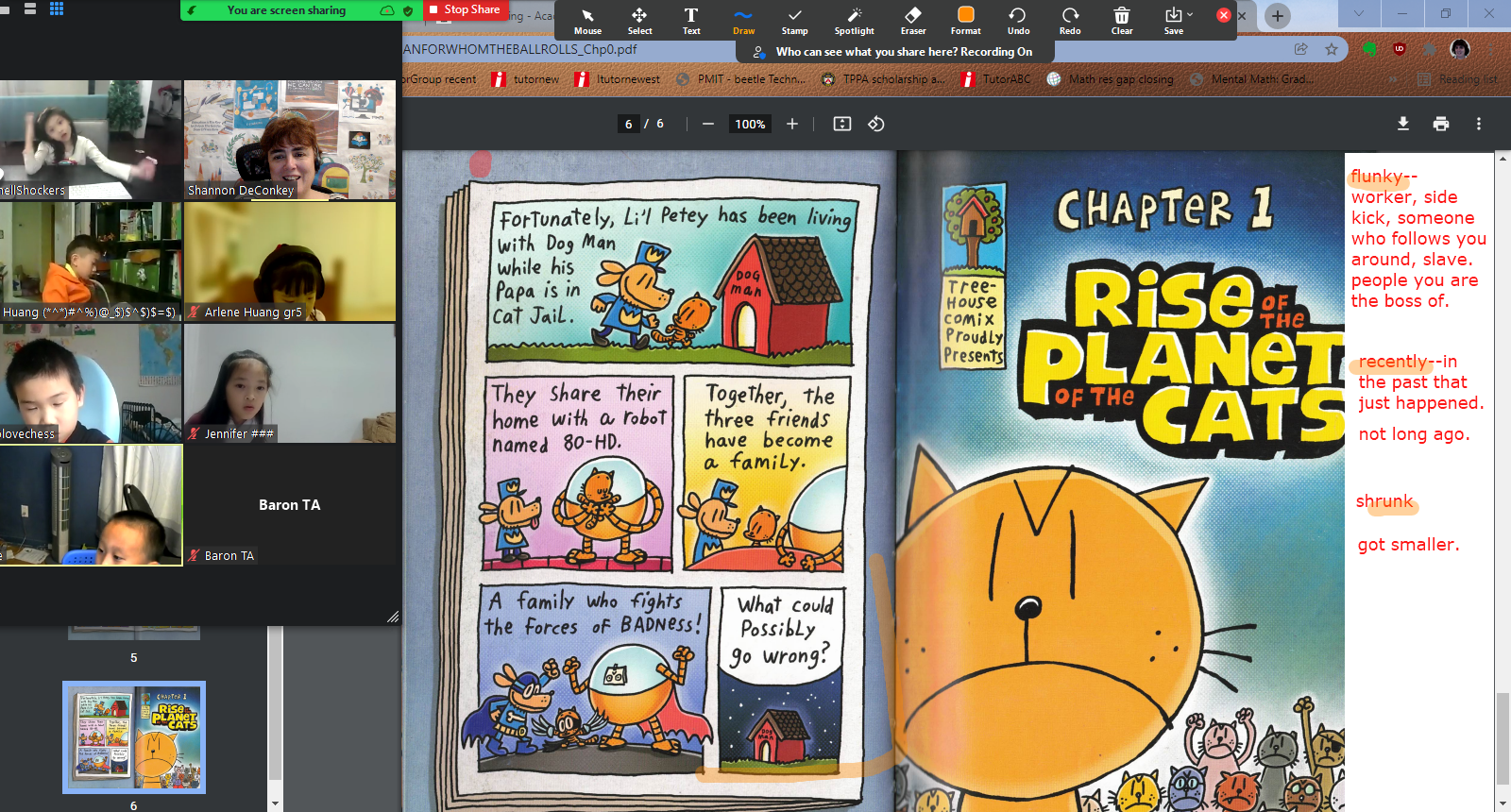The height and width of the screenshot is (812, 1511).
Task: Stop the screen share
Action: coord(464,10)
